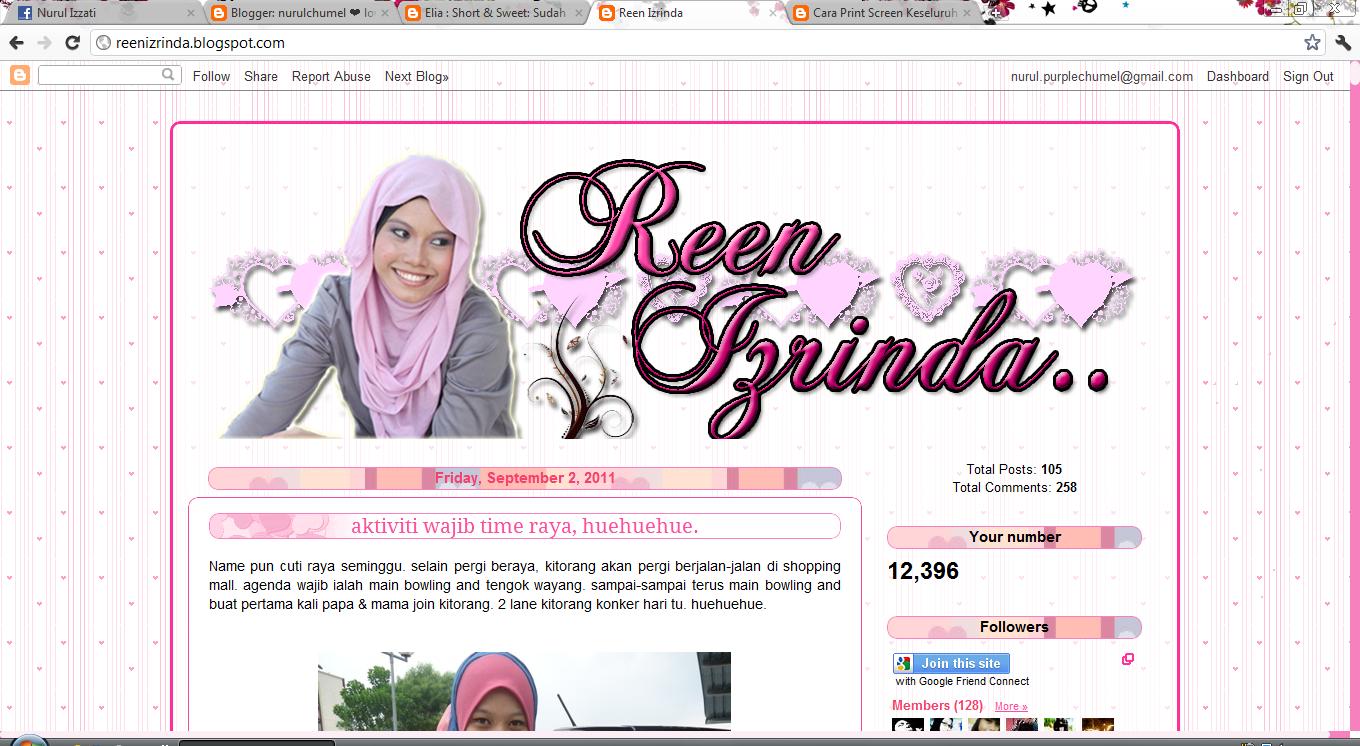Image resolution: width=1360 pixels, height=746 pixels.
Task: Click the Share link in navbar
Action: pos(261,76)
